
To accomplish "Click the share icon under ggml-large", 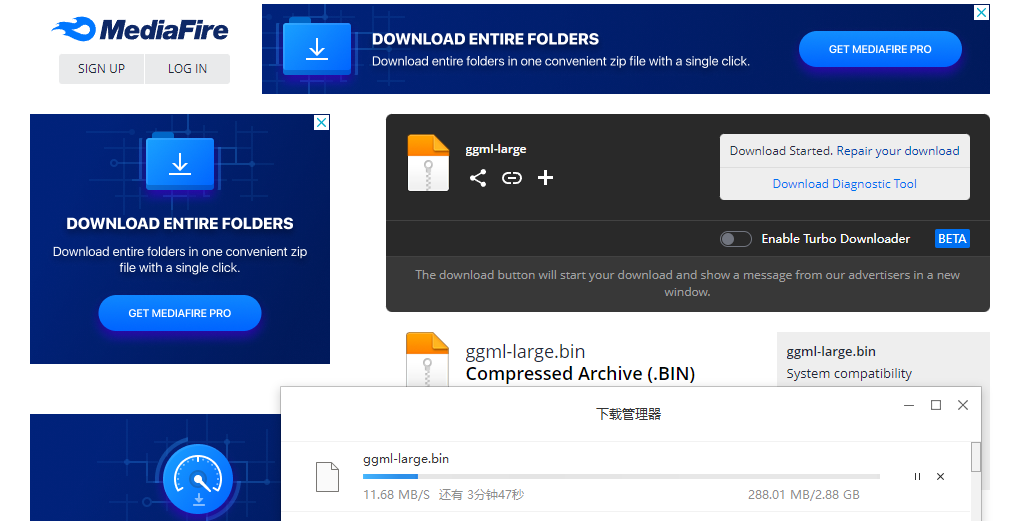I will coord(478,178).
